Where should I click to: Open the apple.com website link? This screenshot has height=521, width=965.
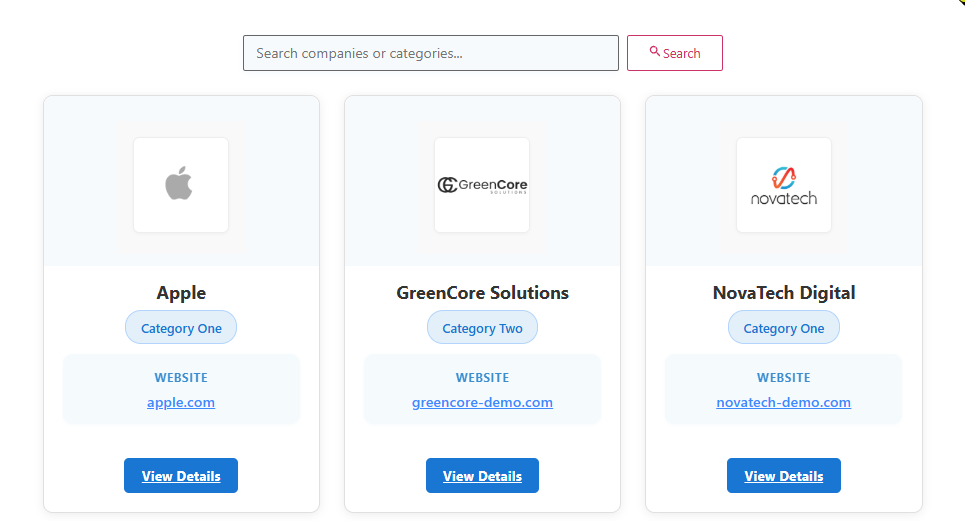[x=181, y=403]
